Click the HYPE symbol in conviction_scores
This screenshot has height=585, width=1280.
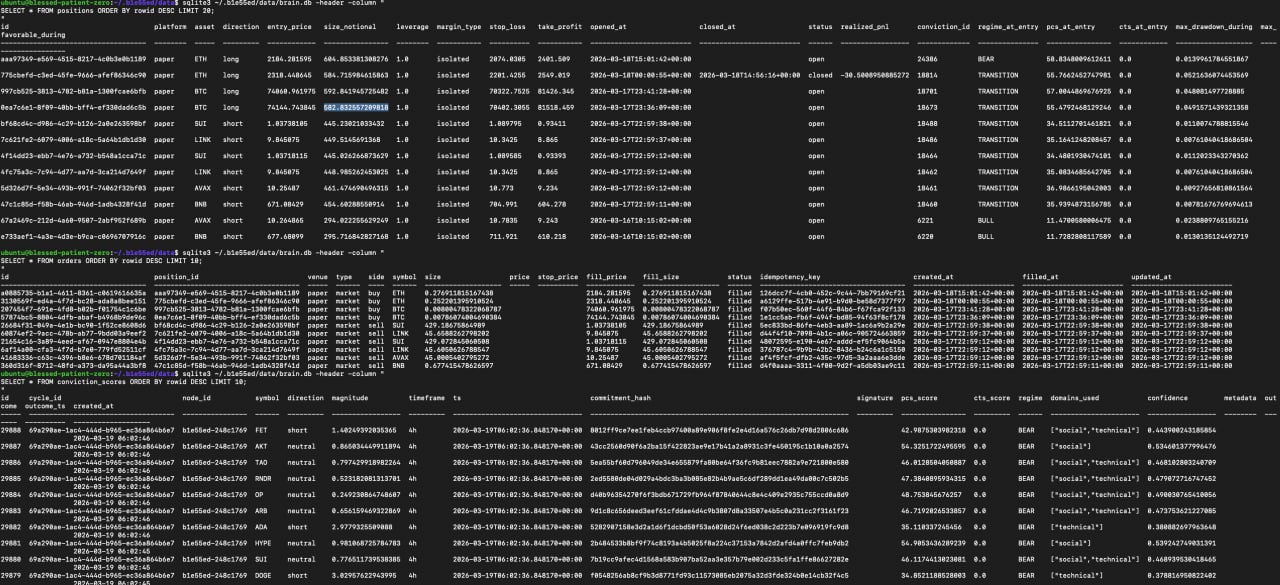pyautogui.click(x=263, y=543)
